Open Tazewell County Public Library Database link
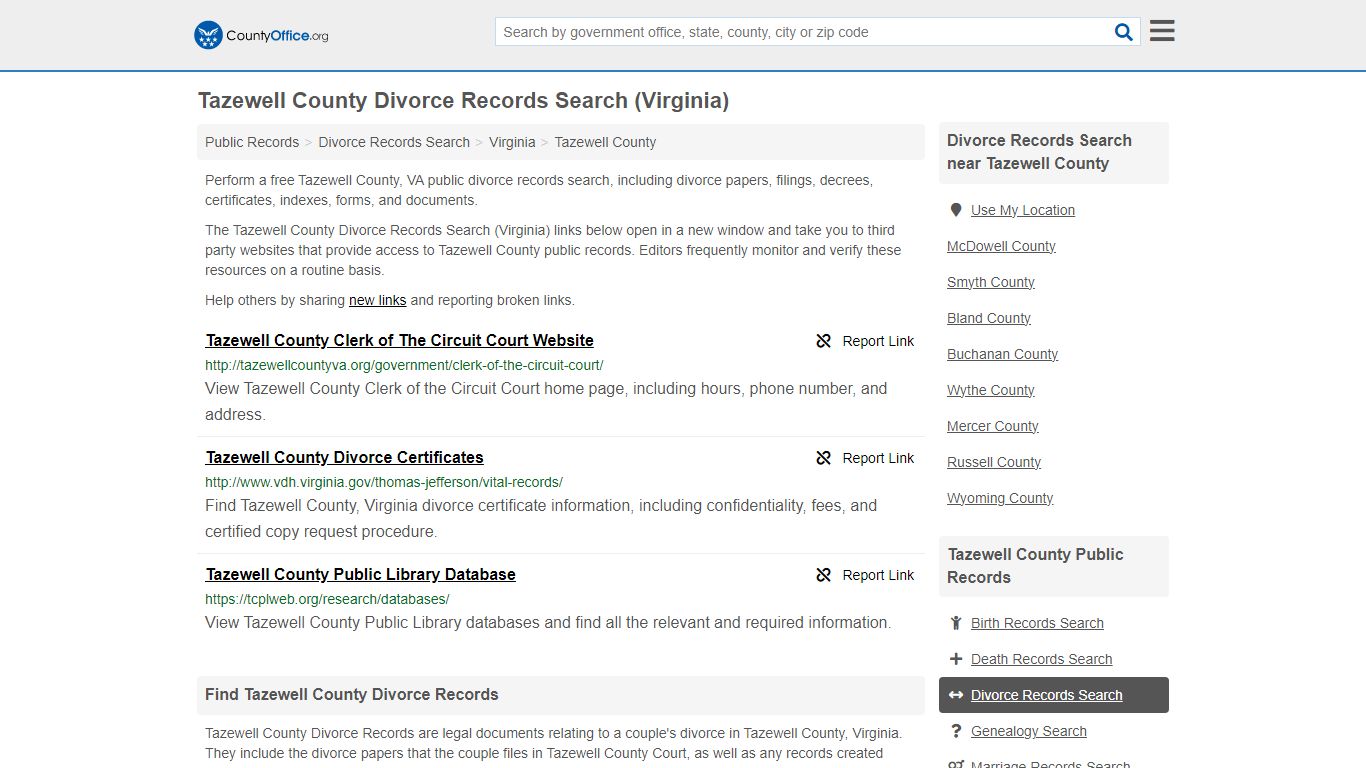This screenshot has height=768, width=1366. pyautogui.click(x=361, y=574)
